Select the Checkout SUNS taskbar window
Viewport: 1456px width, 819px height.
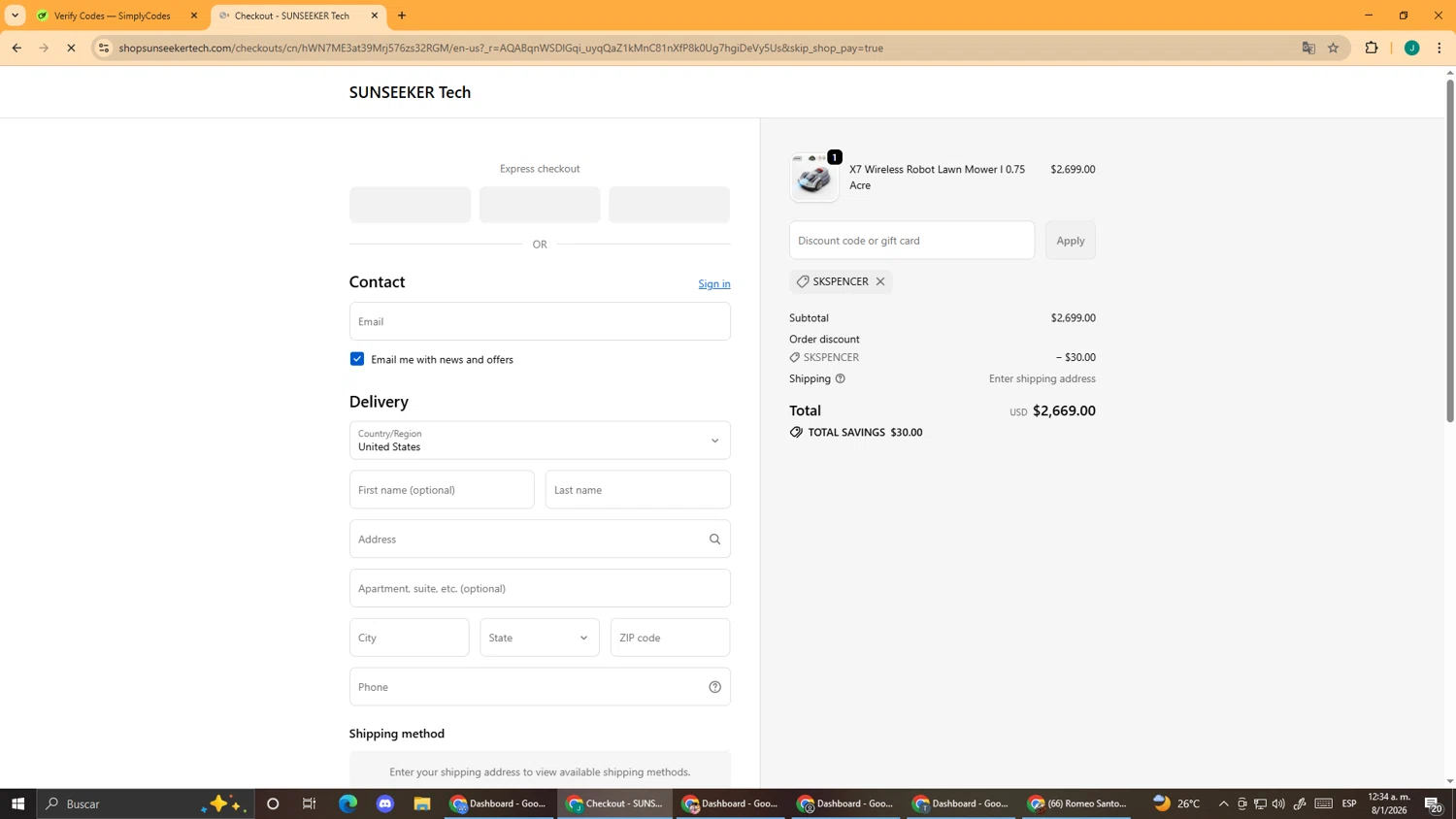[615, 803]
